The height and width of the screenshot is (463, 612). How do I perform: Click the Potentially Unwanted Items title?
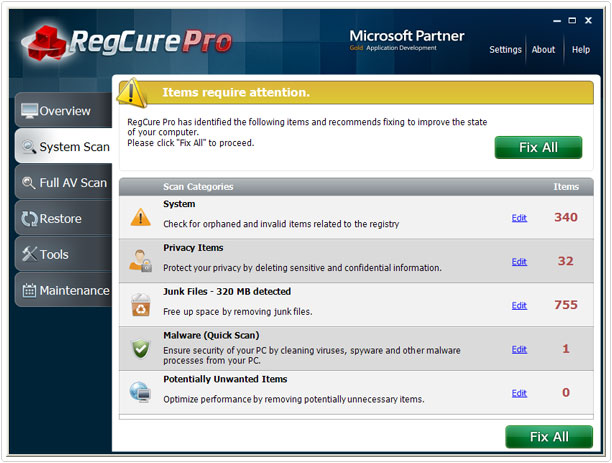pyautogui.click(x=225, y=379)
